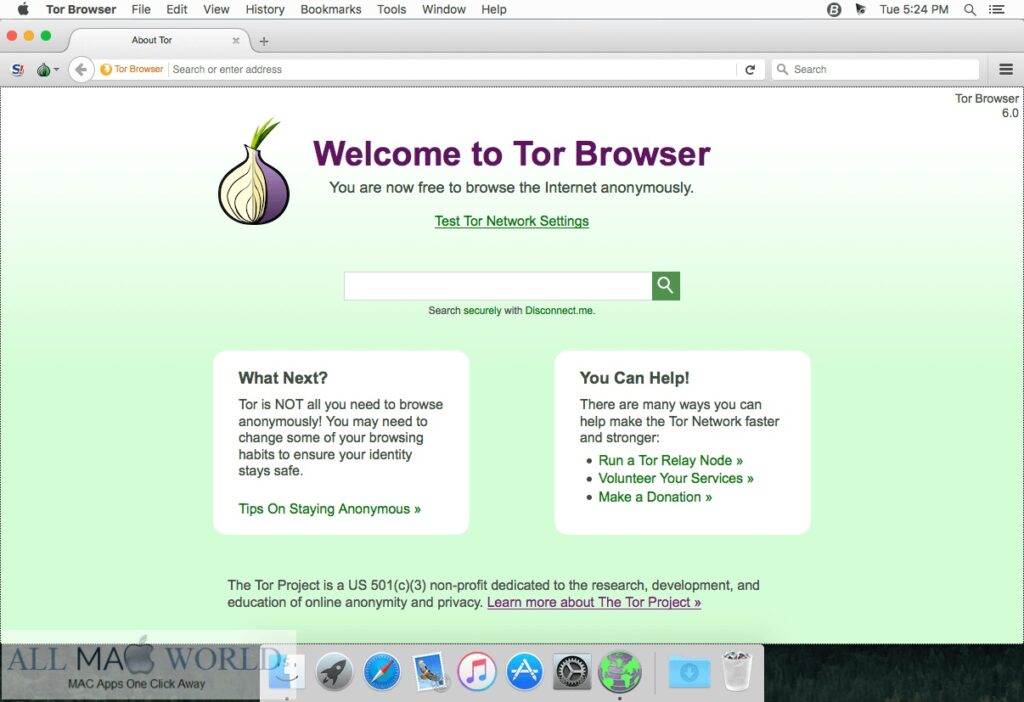Screen dimensions: 1024x702
Task: Select the About Tor tab
Action: 152,40
